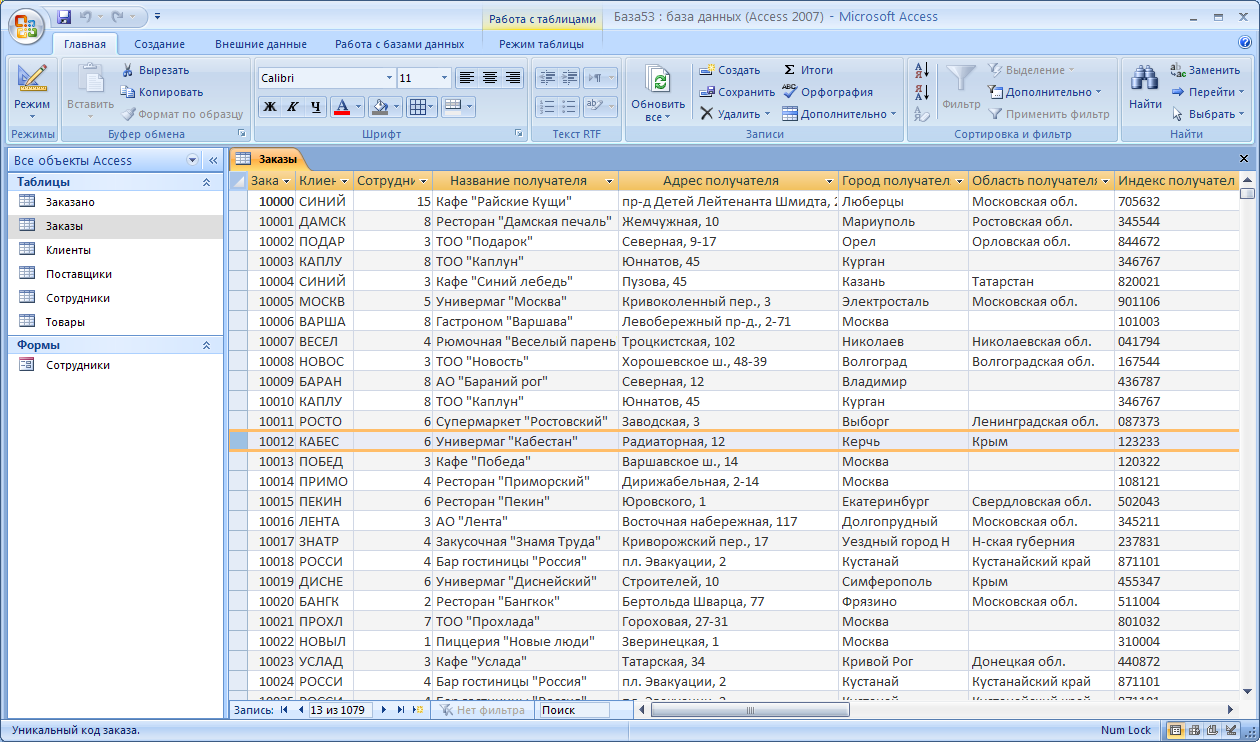The height and width of the screenshot is (742, 1260).
Task: Toggle bold Ж formatting
Action: pyautogui.click(x=270, y=106)
